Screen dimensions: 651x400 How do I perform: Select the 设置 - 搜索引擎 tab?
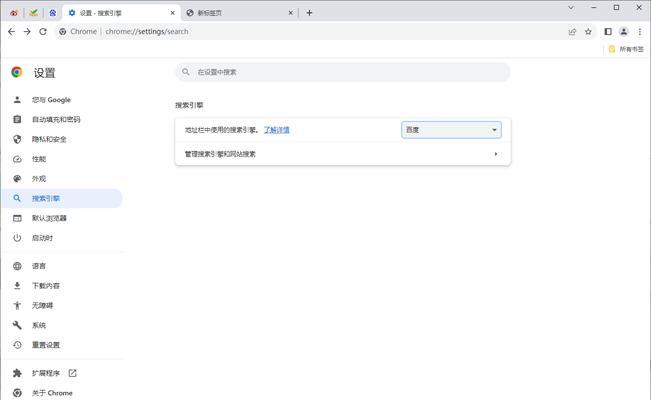click(x=122, y=13)
